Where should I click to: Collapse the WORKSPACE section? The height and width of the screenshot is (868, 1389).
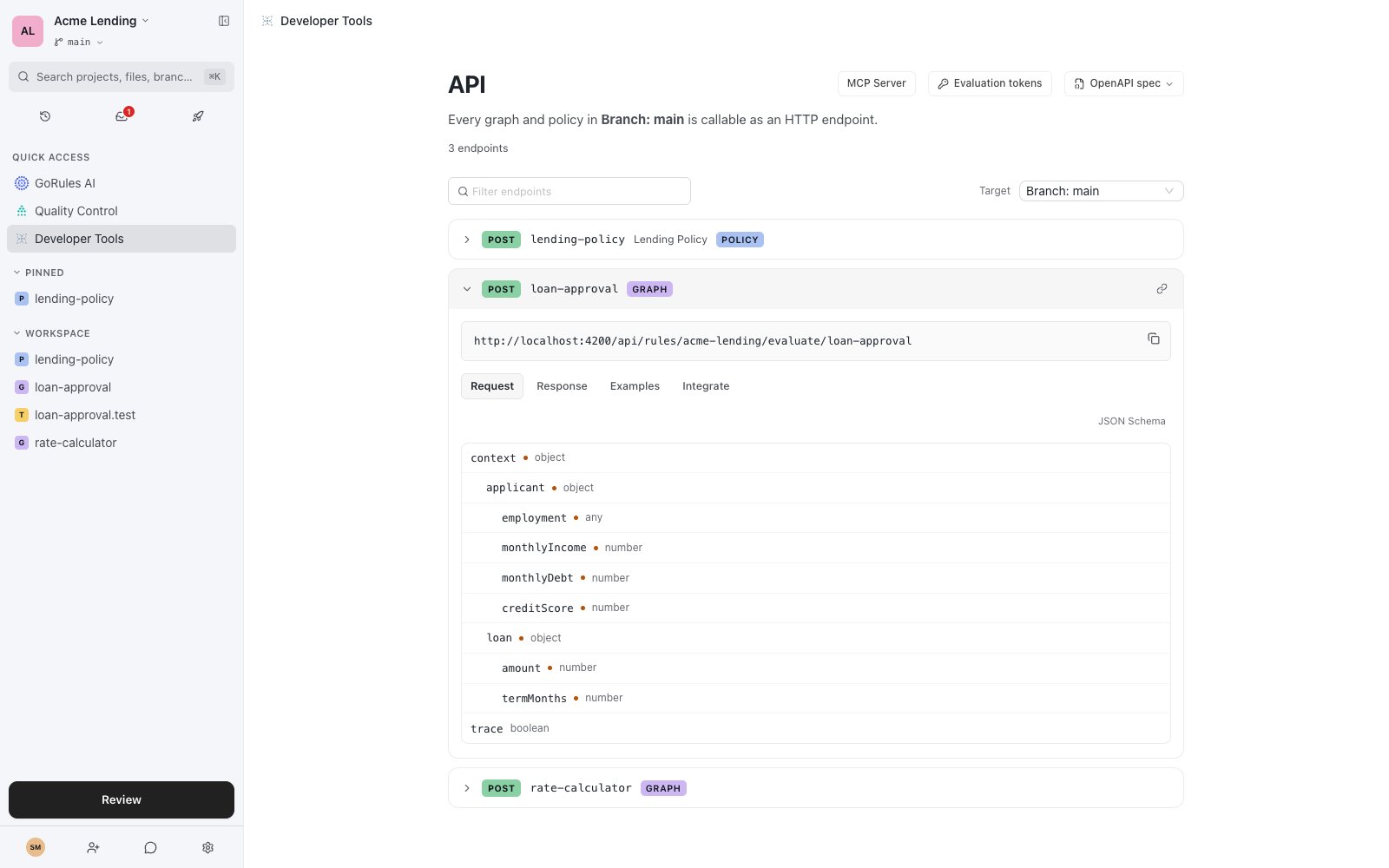coord(51,333)
